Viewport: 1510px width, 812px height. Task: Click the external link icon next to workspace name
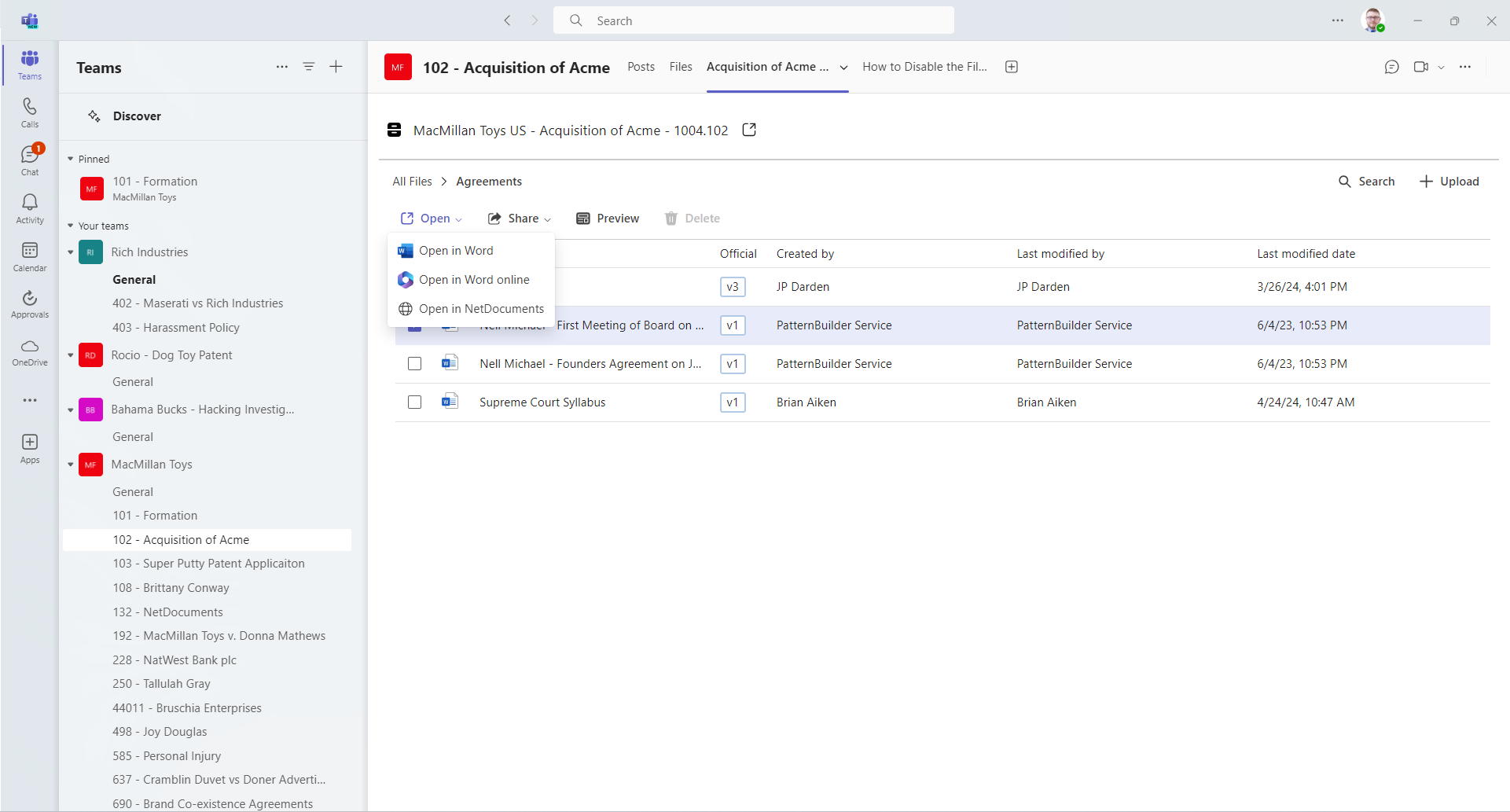[748, 130]
